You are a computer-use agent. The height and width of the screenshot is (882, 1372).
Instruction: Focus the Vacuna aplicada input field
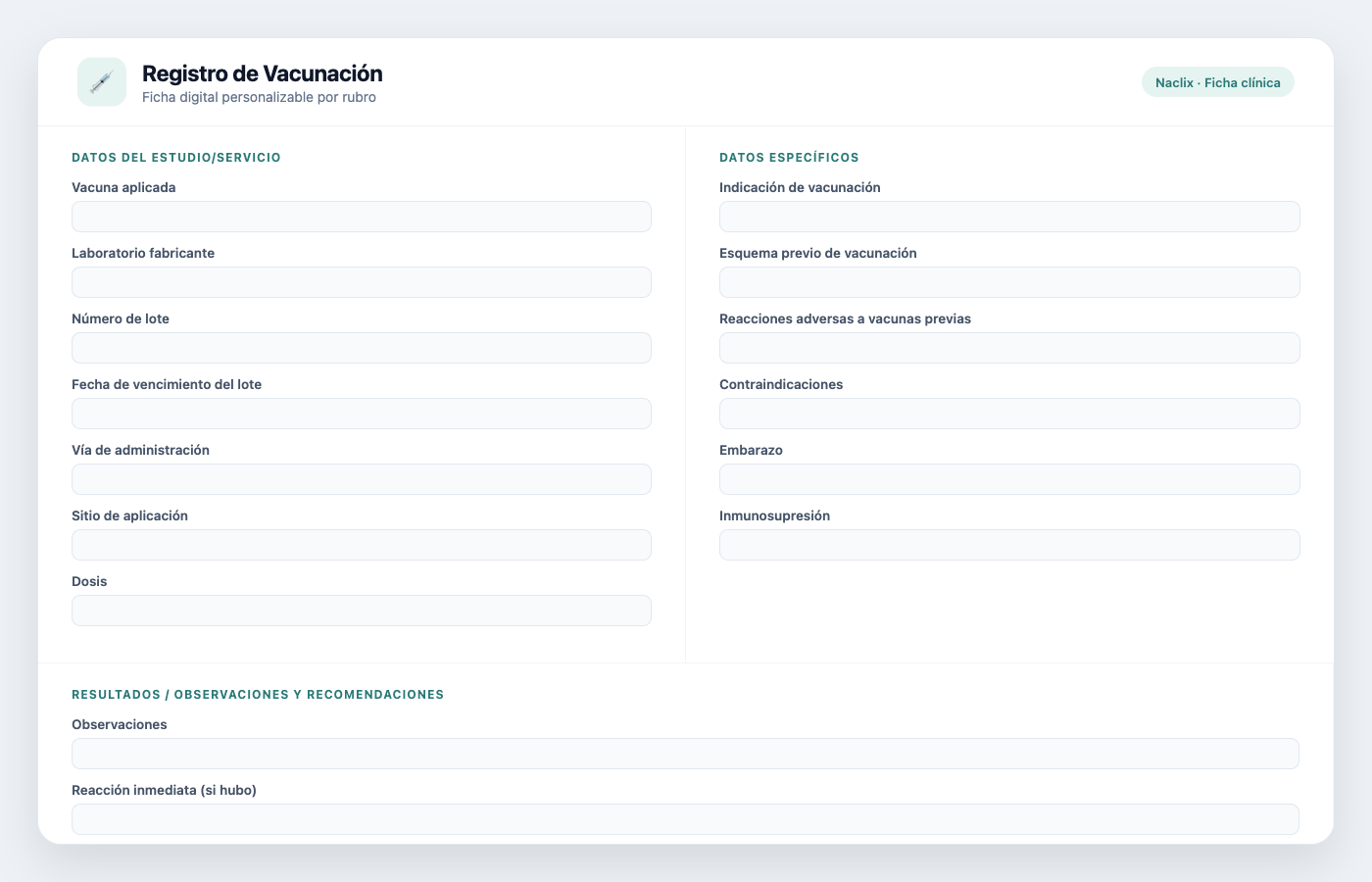[x=362, y=217]
